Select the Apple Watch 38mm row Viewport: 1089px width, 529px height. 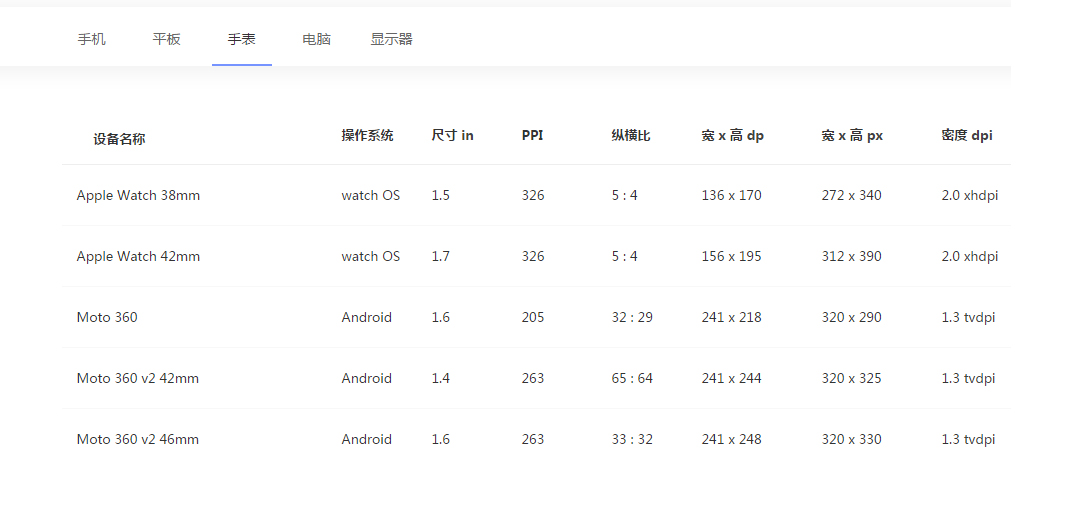coord(138,196)
